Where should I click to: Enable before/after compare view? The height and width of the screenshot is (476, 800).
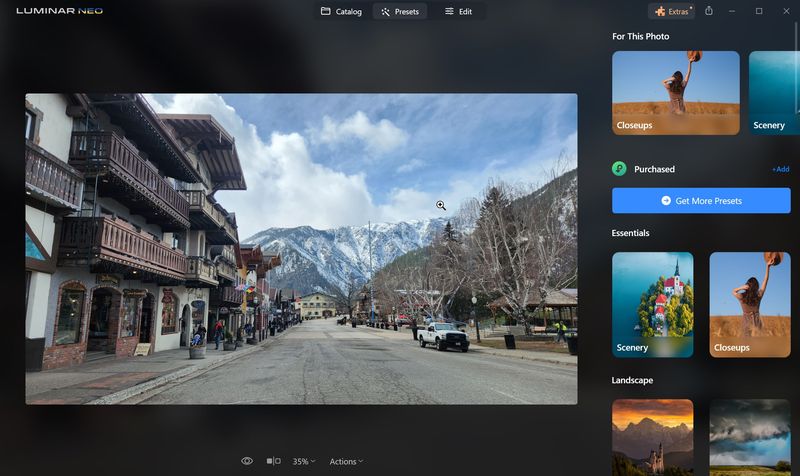273,461
